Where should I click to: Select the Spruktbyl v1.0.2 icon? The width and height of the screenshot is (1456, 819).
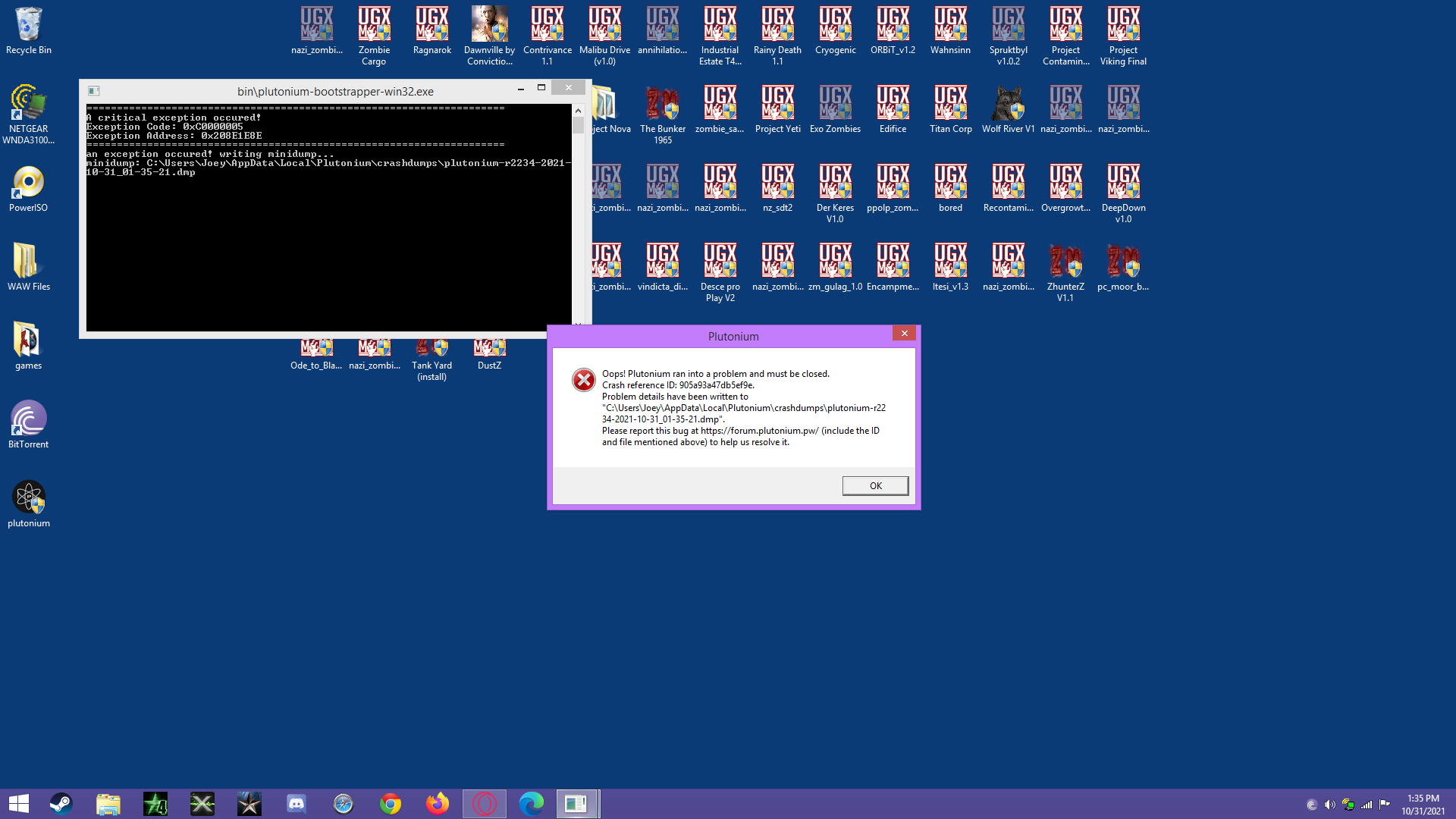tap(1009, 36)
